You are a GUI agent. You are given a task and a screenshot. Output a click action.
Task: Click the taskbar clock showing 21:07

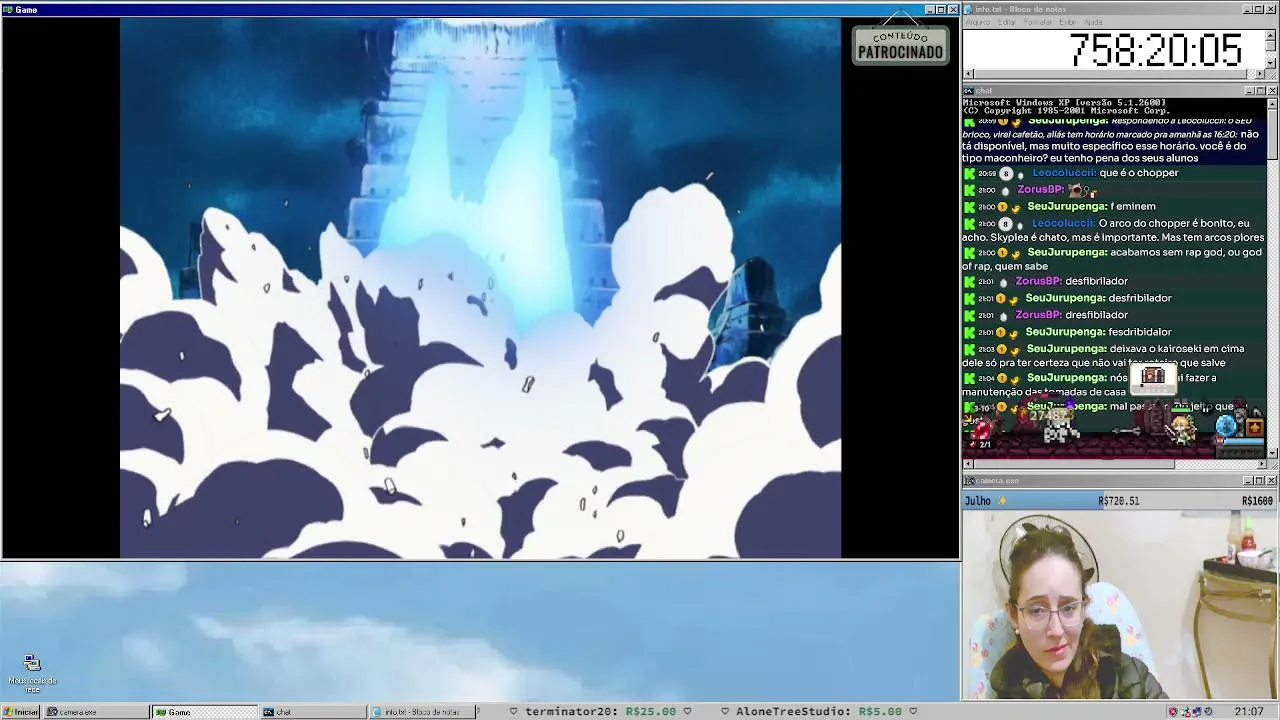1248,712
